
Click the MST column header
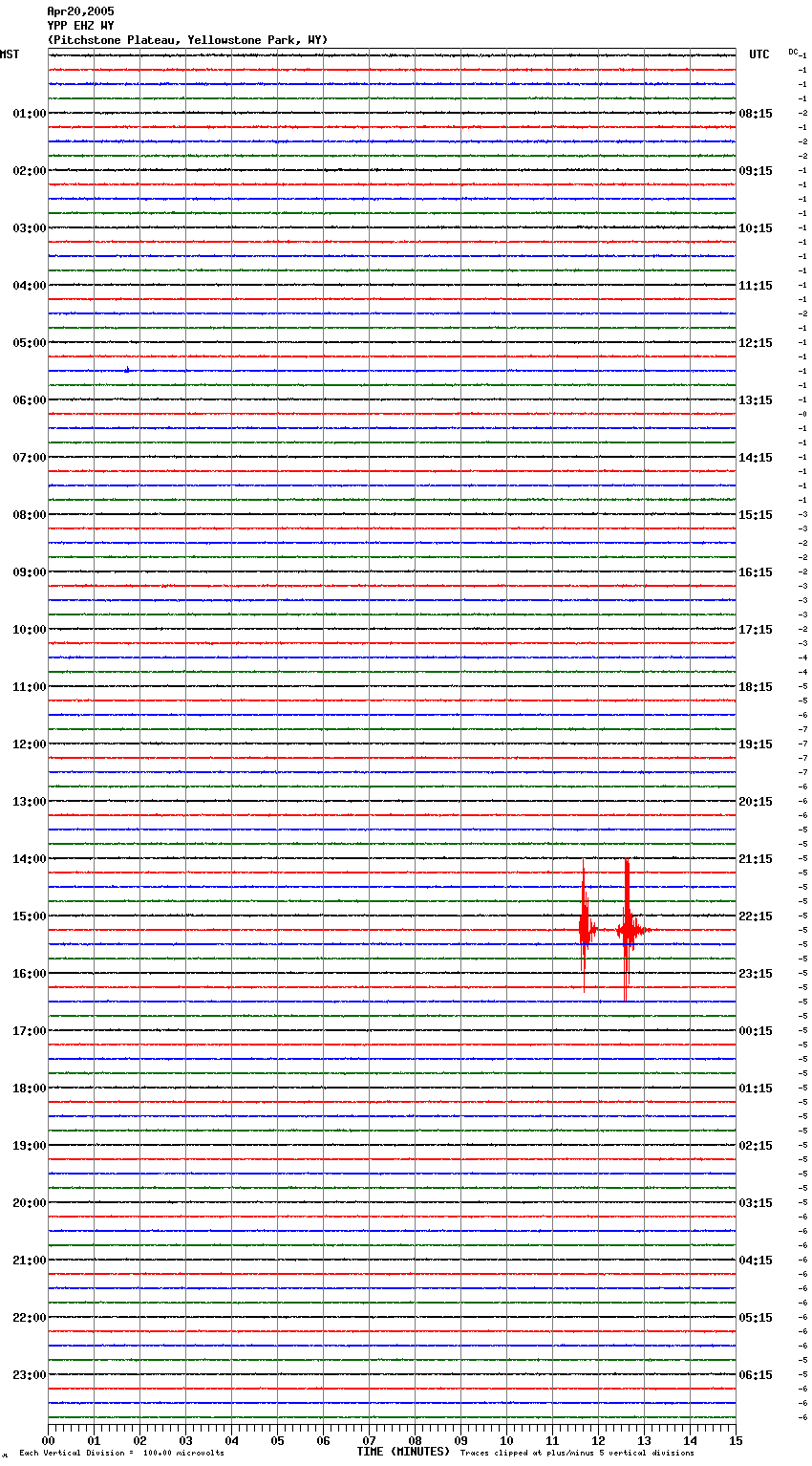pos(10,54)
